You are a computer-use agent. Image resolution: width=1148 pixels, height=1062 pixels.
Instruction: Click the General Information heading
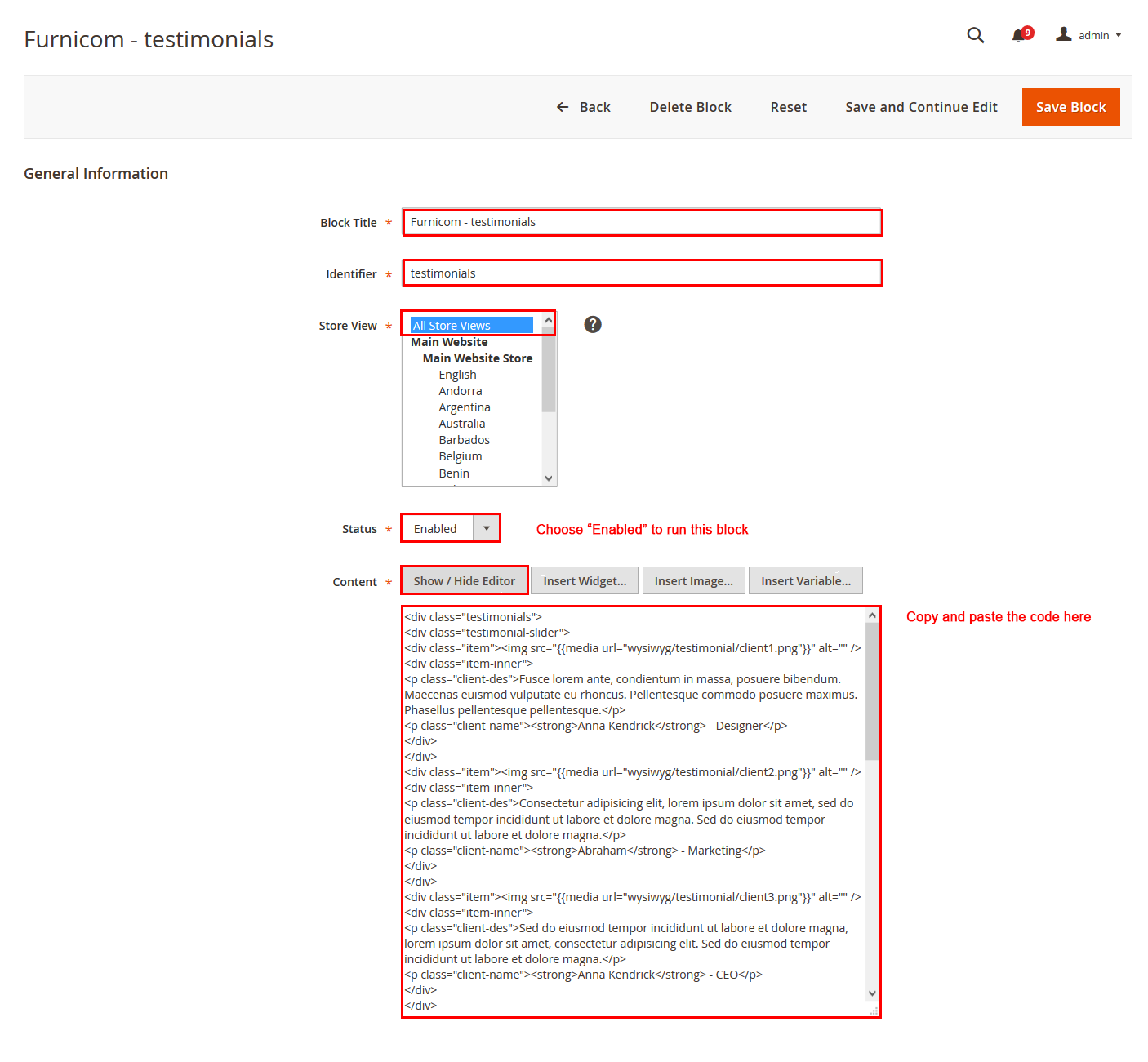tap(96, 173)
